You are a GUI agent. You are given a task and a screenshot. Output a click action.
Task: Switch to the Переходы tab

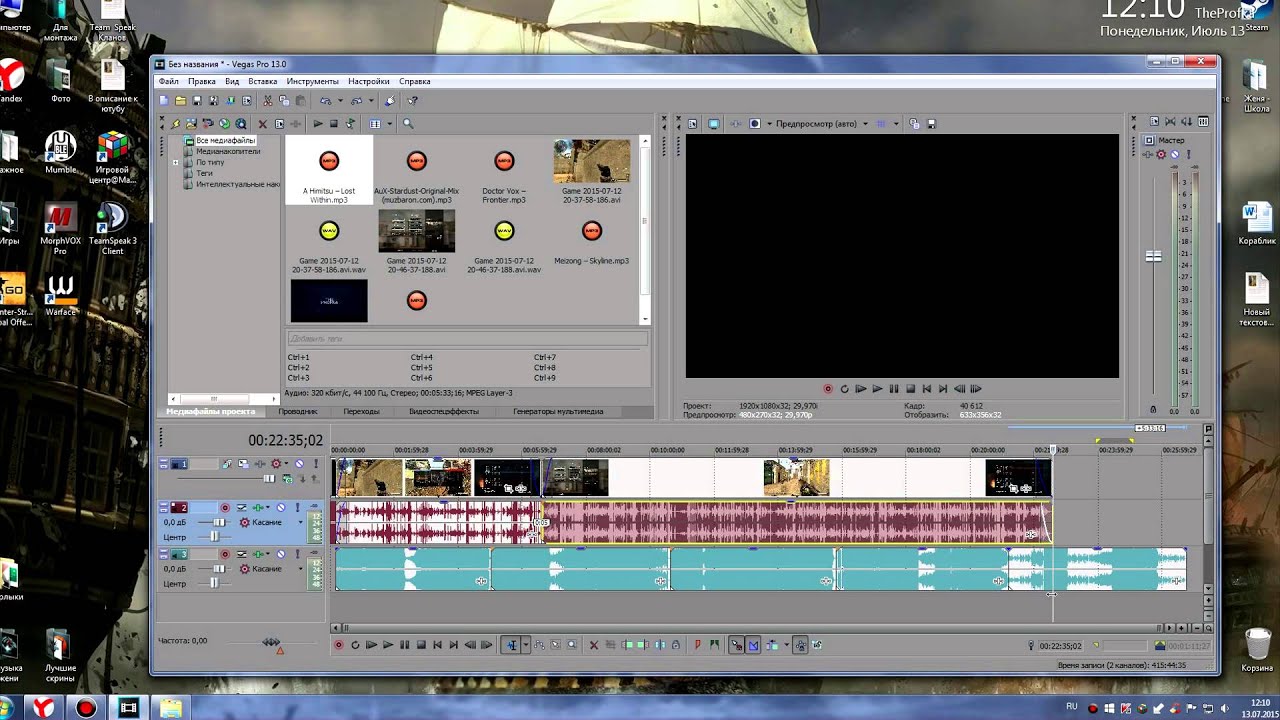[361, 411]
